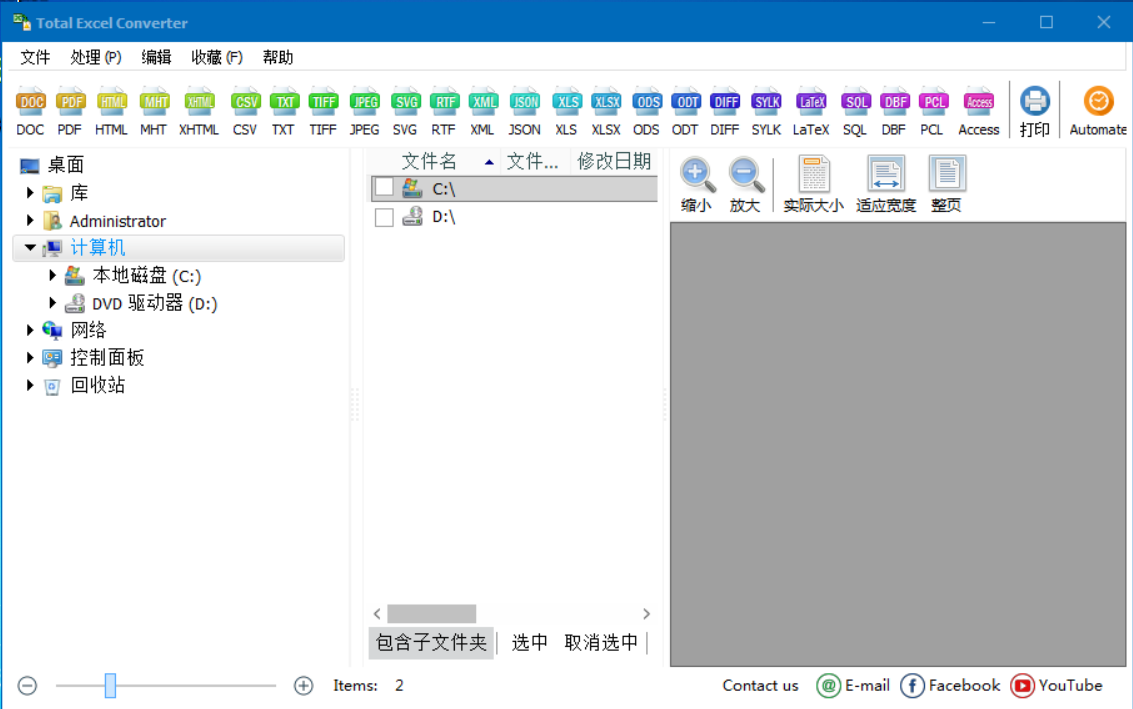This screenshot has height=709, width=1133.
Task: Check the D:\ drive checkbox
Action: click(384, 217)
